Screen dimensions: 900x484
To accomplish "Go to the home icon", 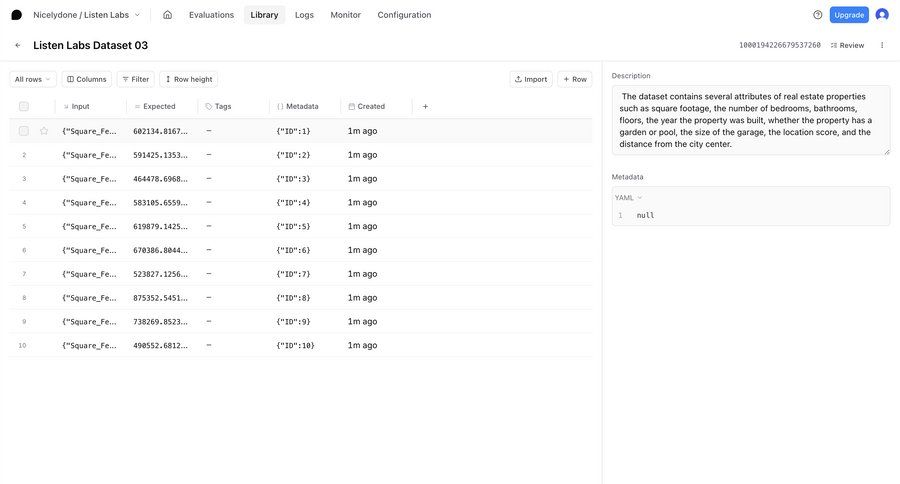I will pos(168,15).
